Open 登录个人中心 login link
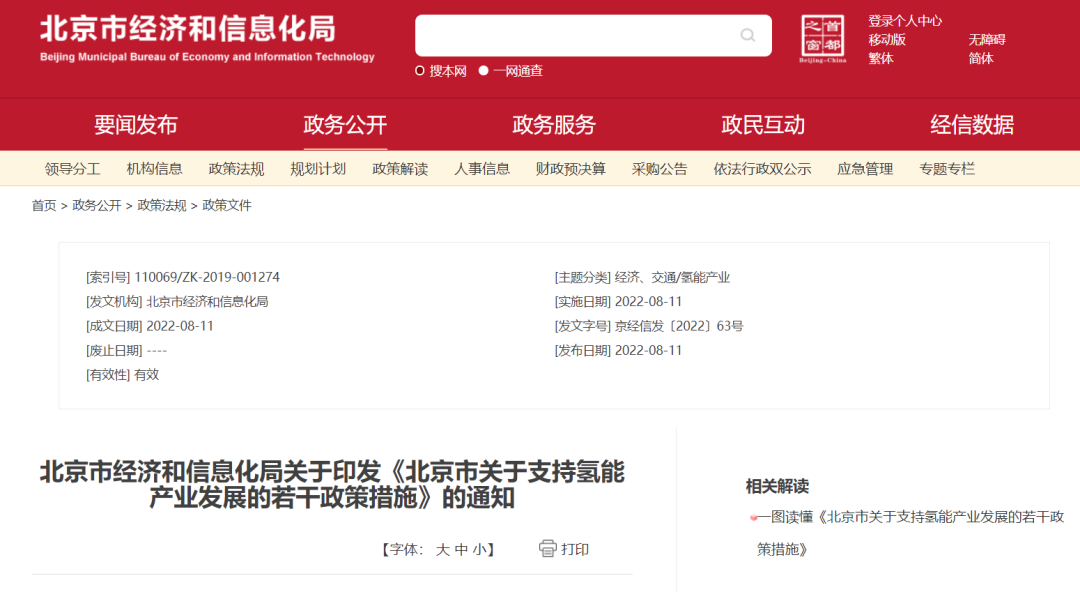 point(905,21)
